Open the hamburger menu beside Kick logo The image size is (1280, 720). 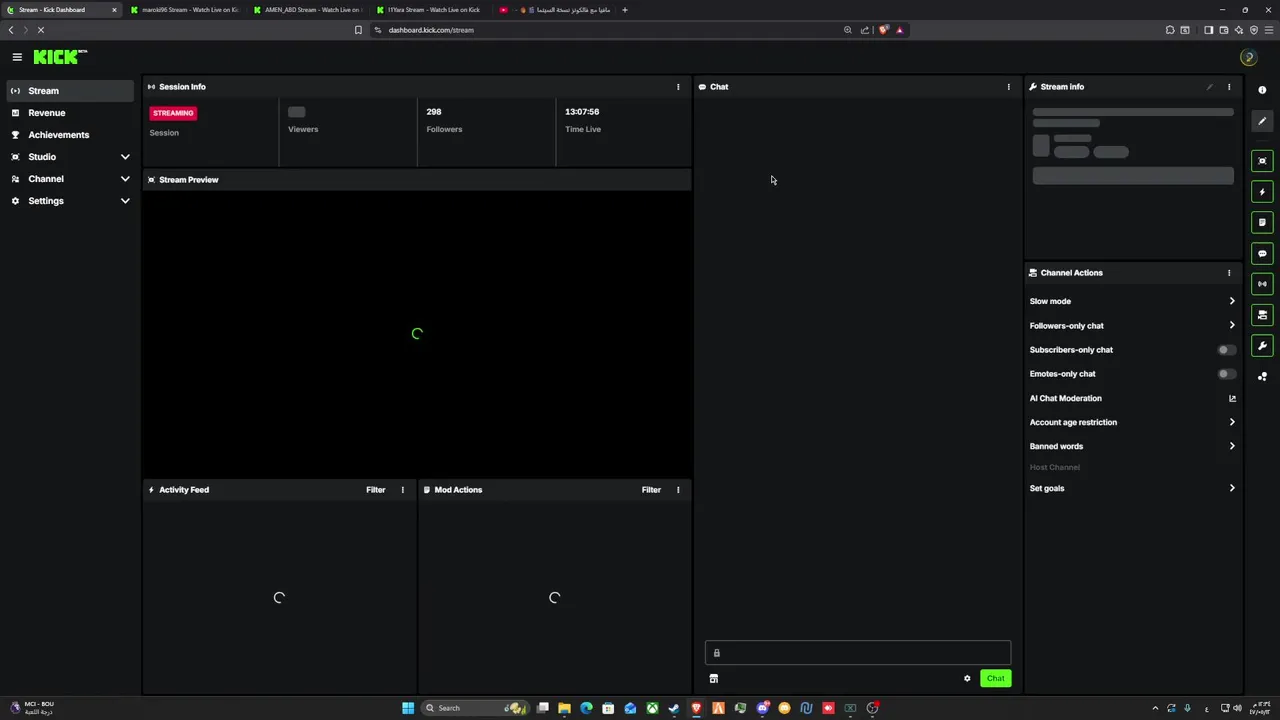click(x=17, y=57)
